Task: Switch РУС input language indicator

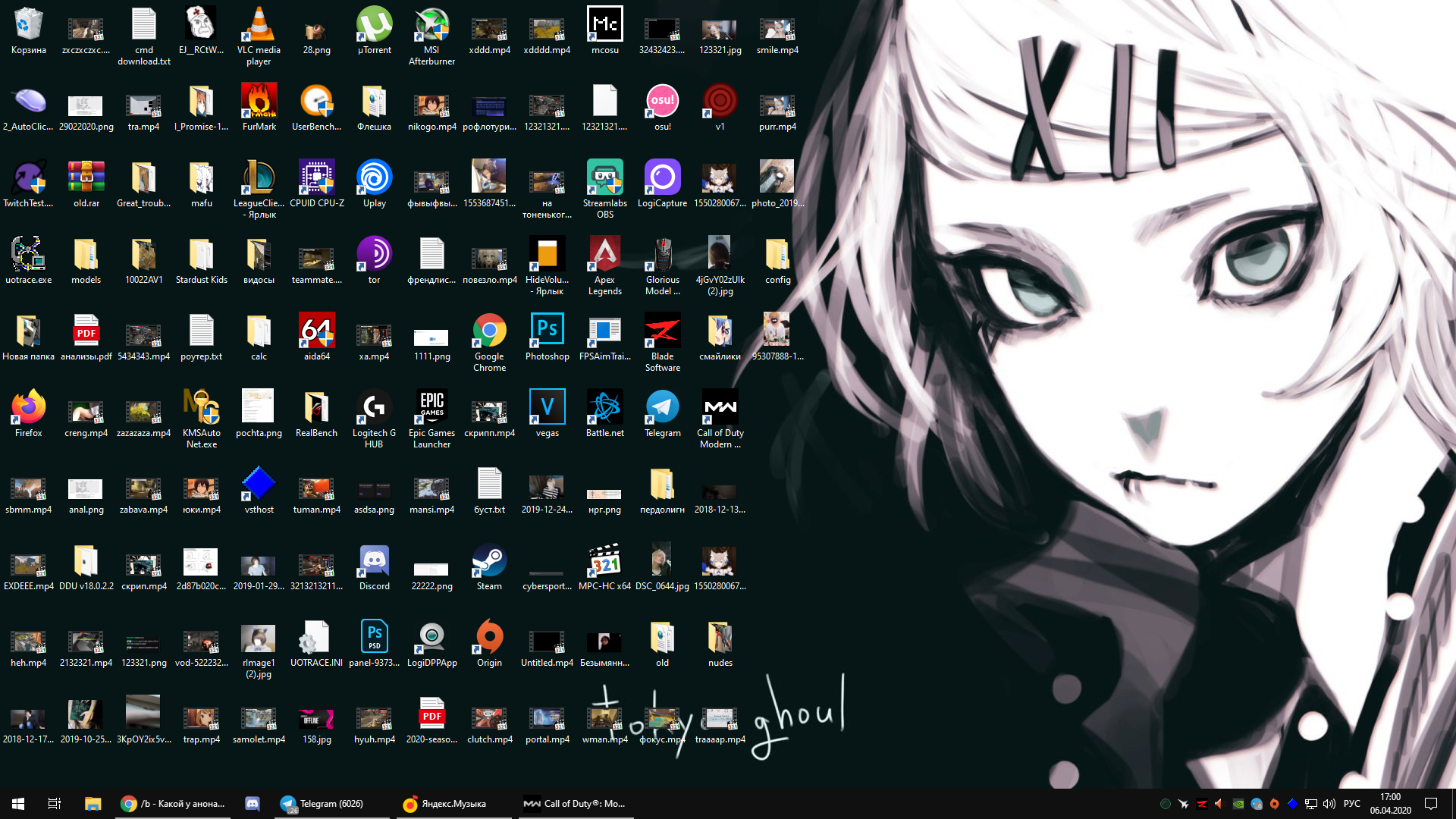Action: (x=1352, y=804)
